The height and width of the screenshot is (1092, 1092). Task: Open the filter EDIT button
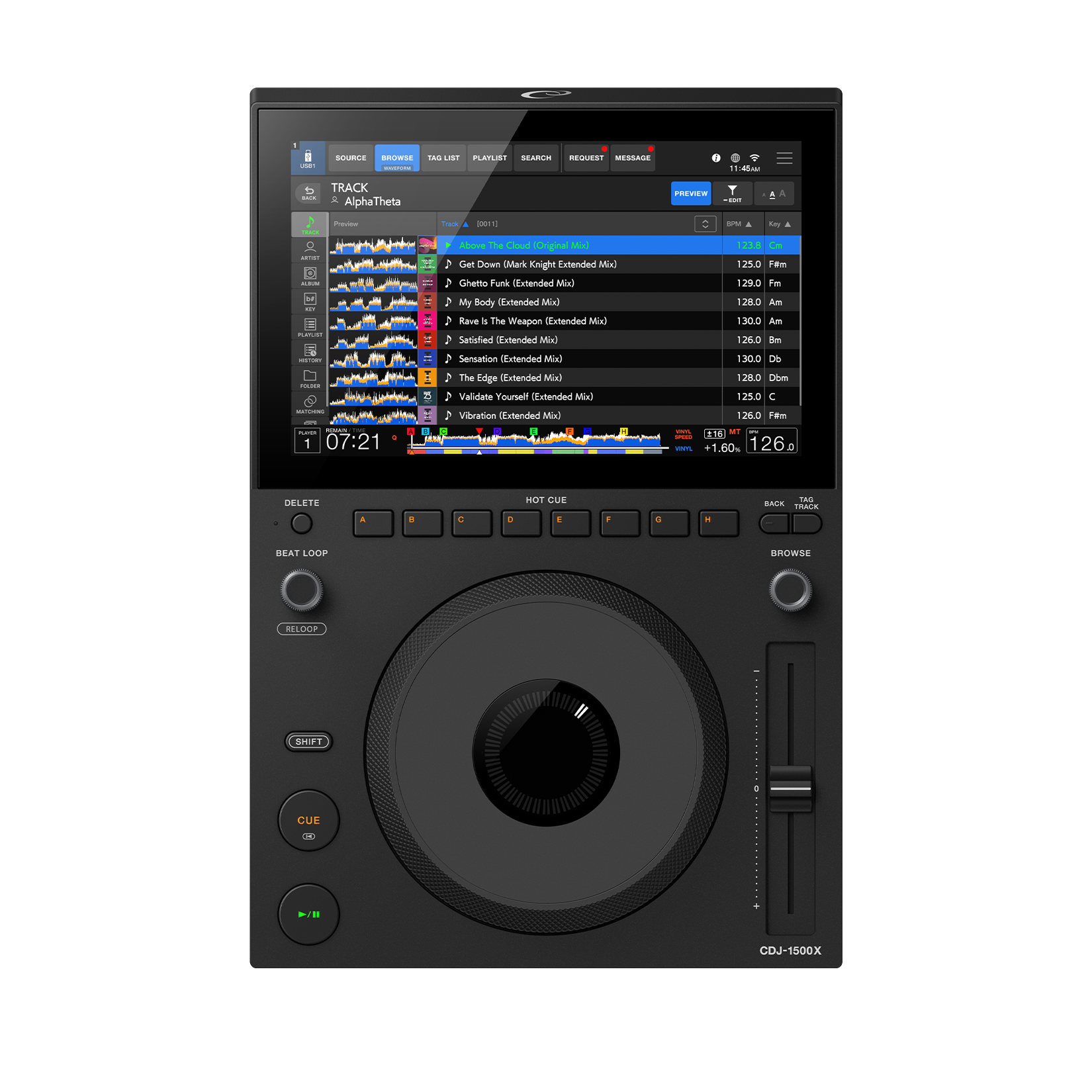click(733, 194)
